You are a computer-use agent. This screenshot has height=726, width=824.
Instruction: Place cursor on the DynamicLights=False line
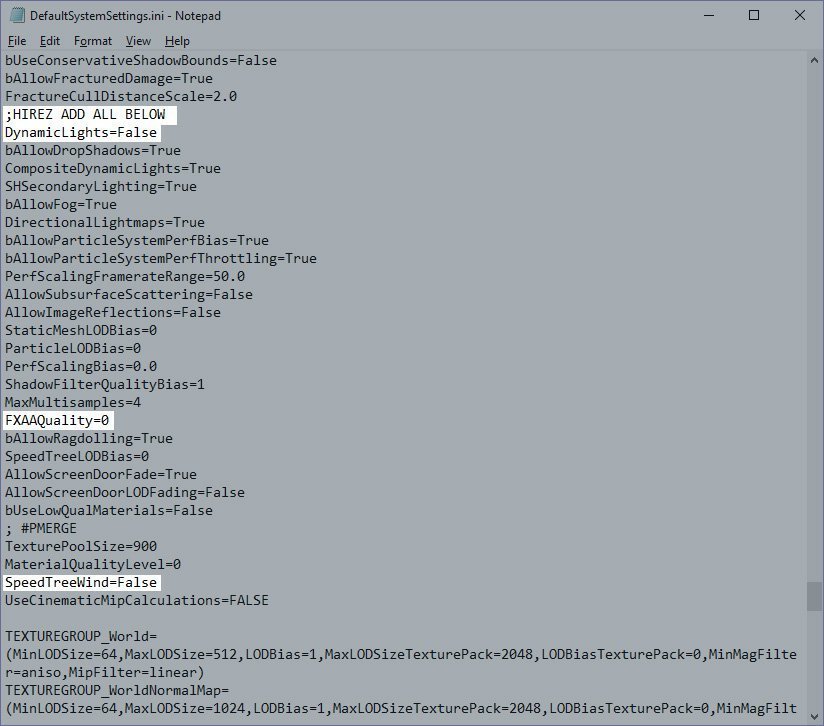coord(80,133)
